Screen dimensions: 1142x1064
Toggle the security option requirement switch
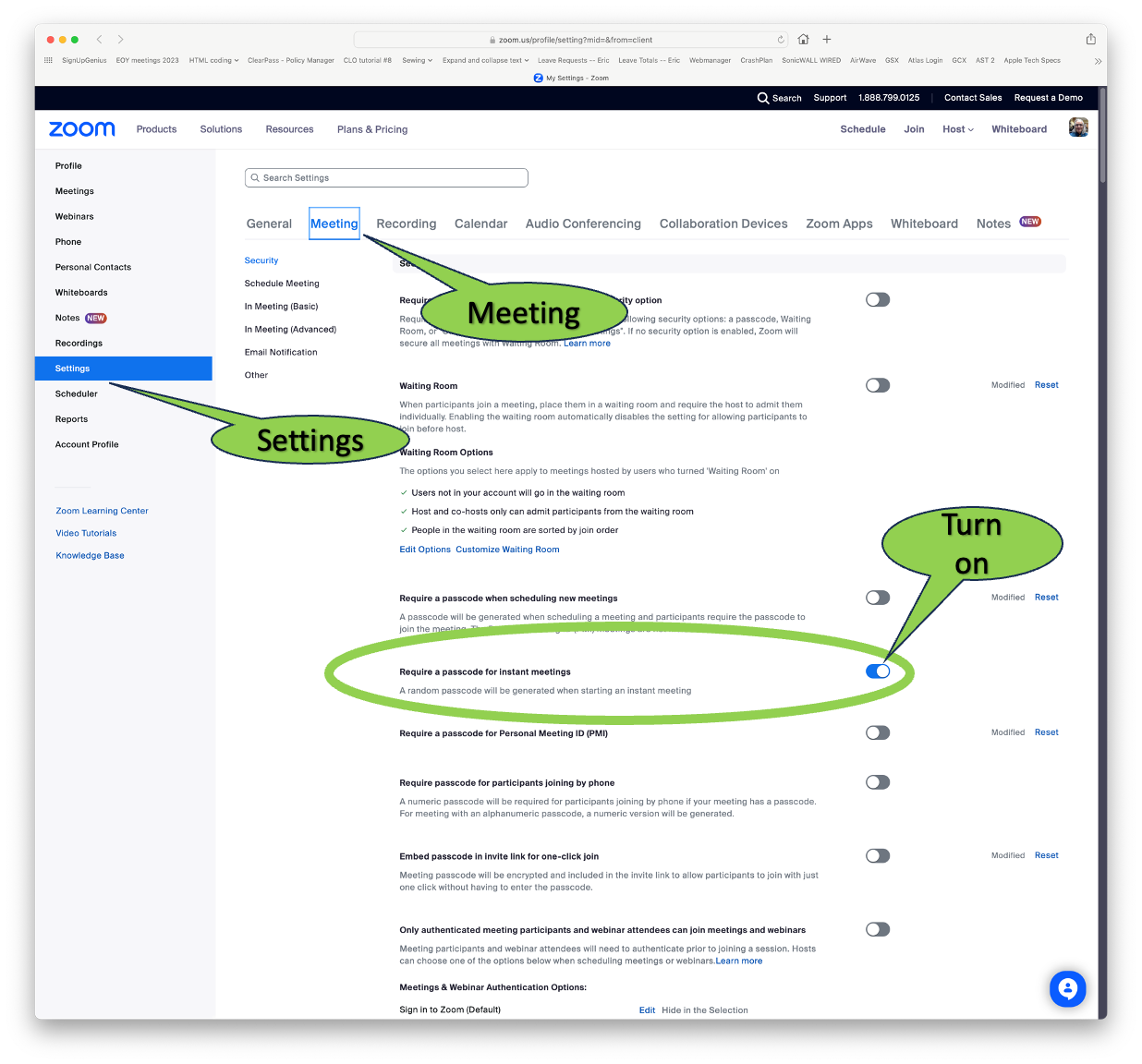pyautogui.click(x=878, y=300)
